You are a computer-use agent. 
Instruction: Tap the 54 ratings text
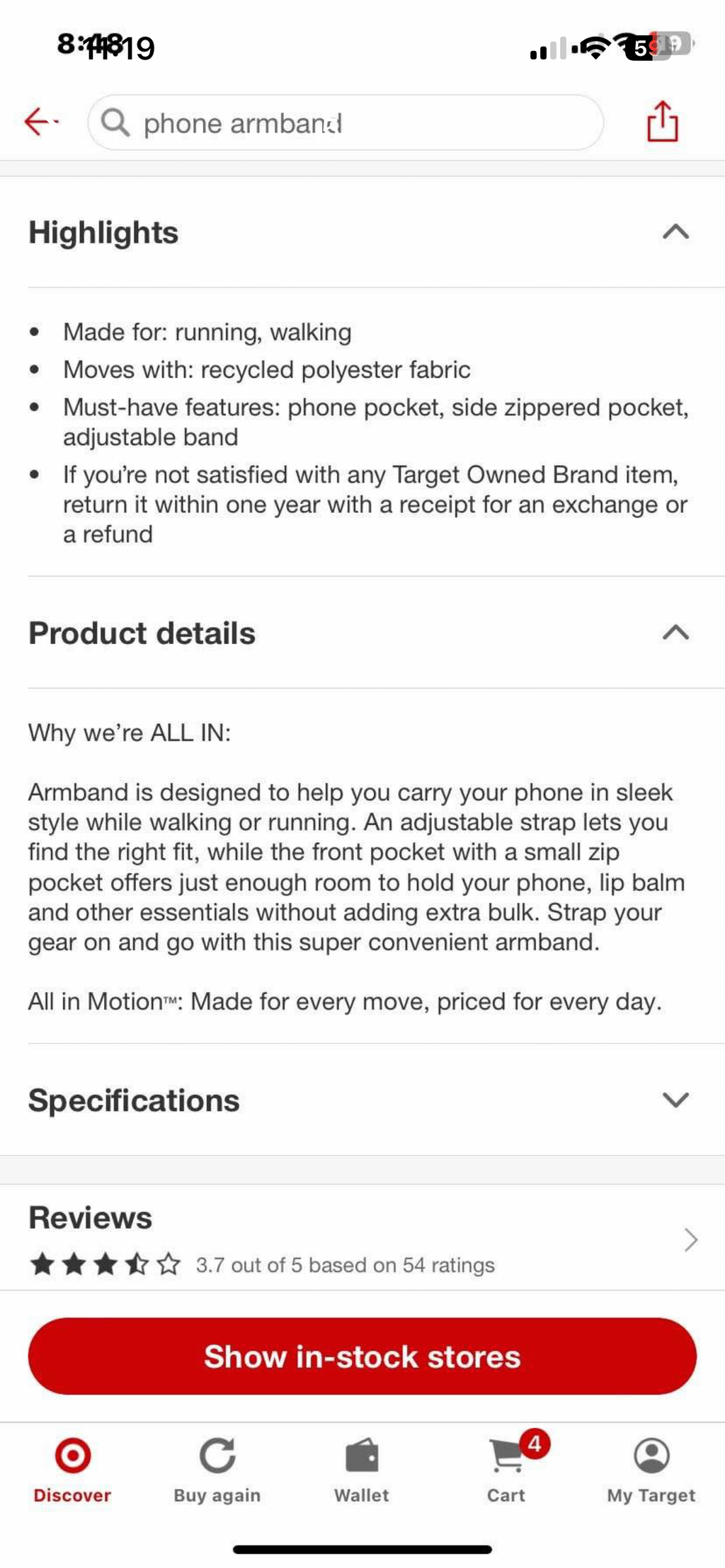tap(449, 1265)
